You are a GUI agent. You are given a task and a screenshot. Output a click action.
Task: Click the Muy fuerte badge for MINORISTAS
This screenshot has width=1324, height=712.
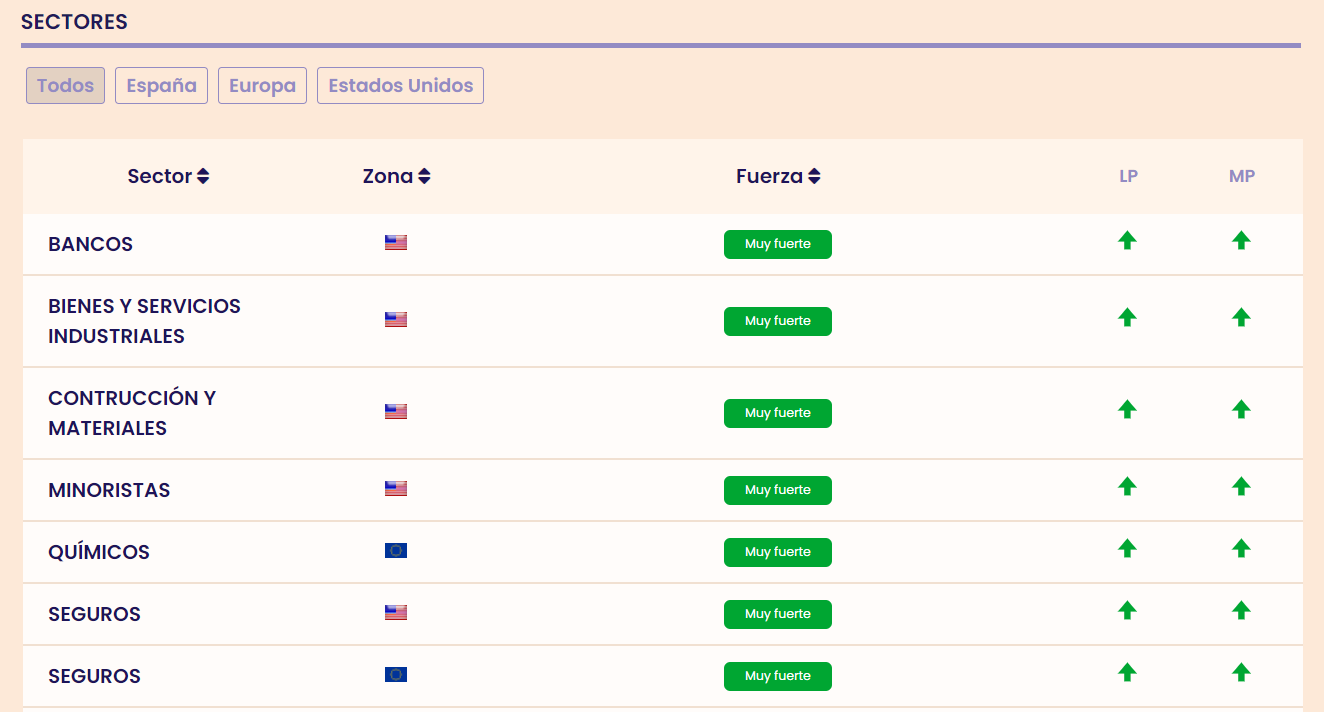(777, 490)
